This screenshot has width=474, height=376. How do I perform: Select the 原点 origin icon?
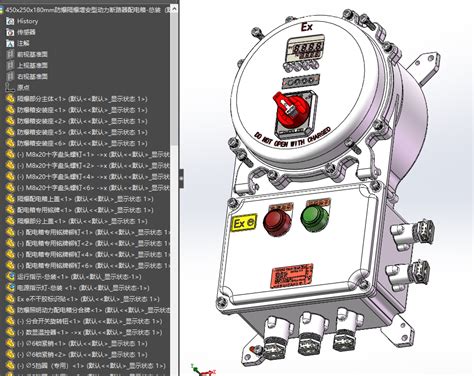[10, 88]
